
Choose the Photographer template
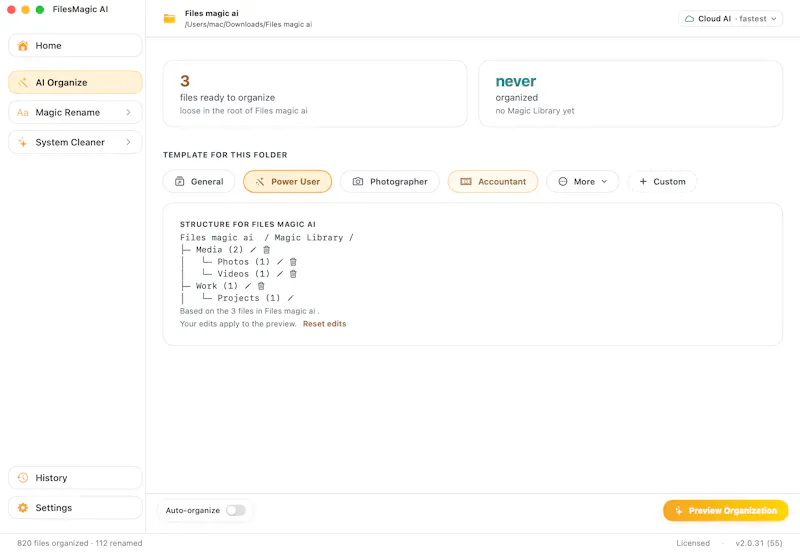coord(390,182)
